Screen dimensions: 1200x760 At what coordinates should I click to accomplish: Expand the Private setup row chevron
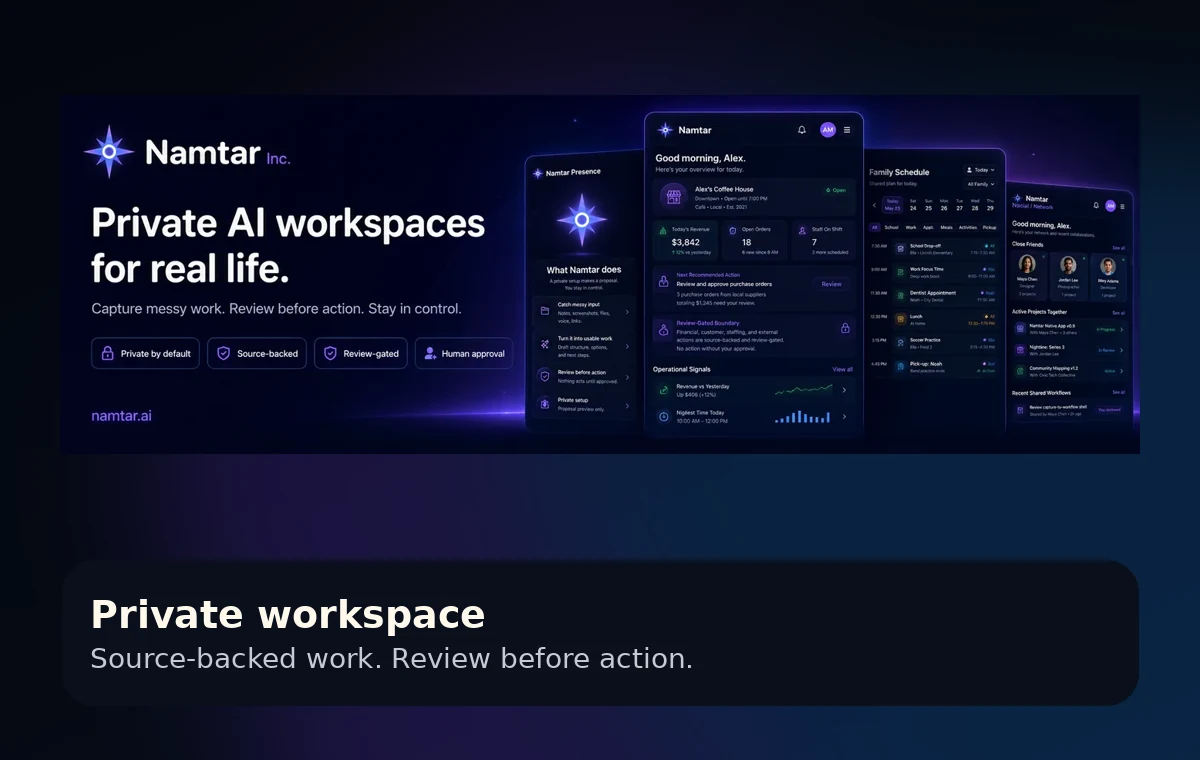(x=627, y=405)
